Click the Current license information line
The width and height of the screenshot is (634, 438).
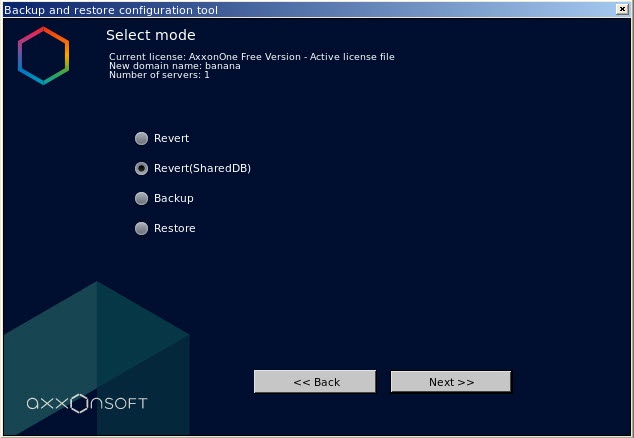click(251, 57)
